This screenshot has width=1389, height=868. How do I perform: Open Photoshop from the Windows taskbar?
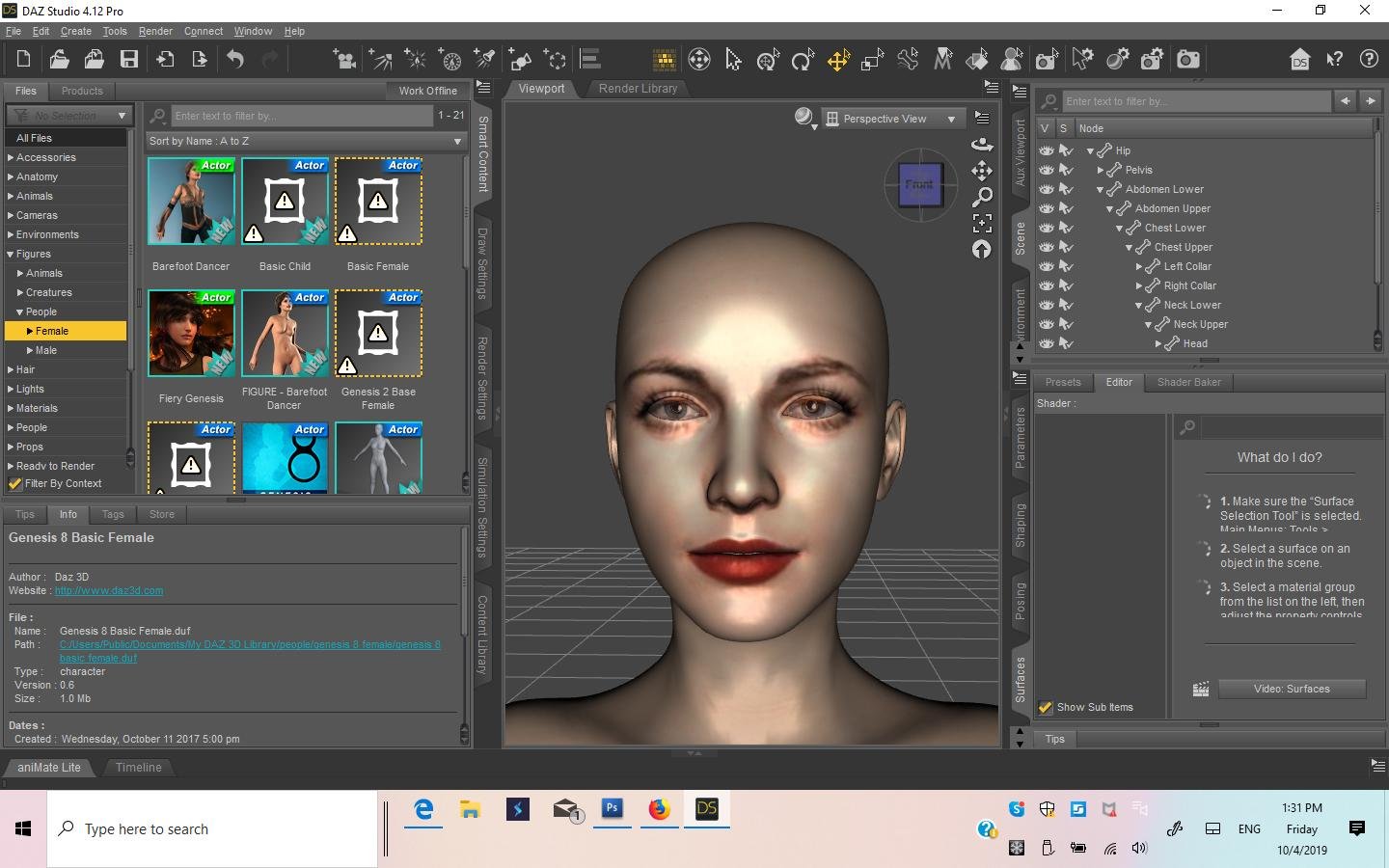coord(613,809)
